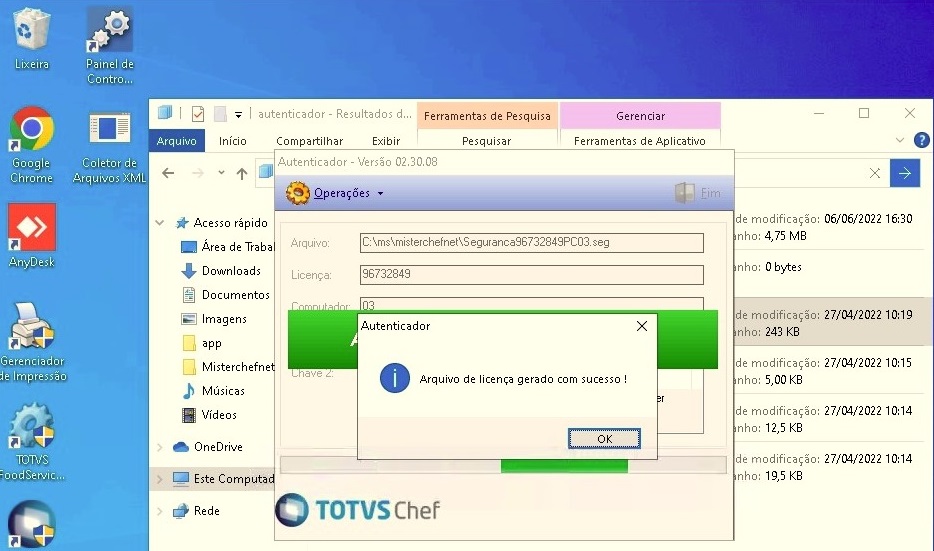Expand the Este Computador tree node
934x551 pixels.
click(160, 479)
